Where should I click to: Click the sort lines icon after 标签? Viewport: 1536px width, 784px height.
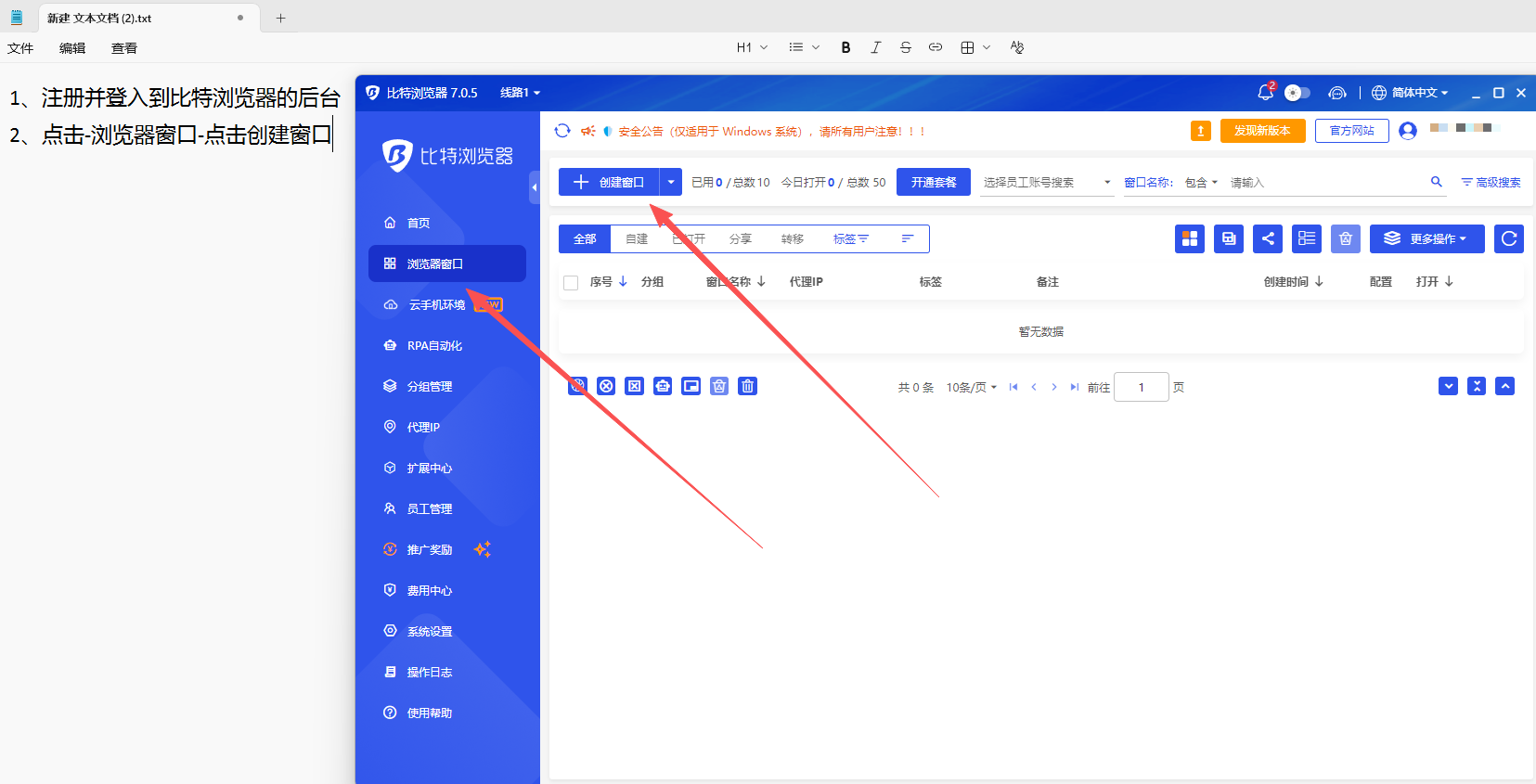tap(908, 239)
